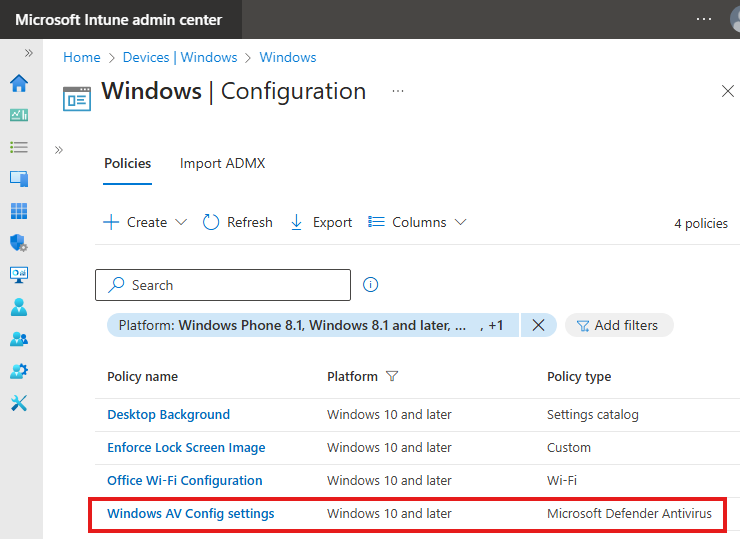Go to Devices | Windows breadcrumb

180,57
